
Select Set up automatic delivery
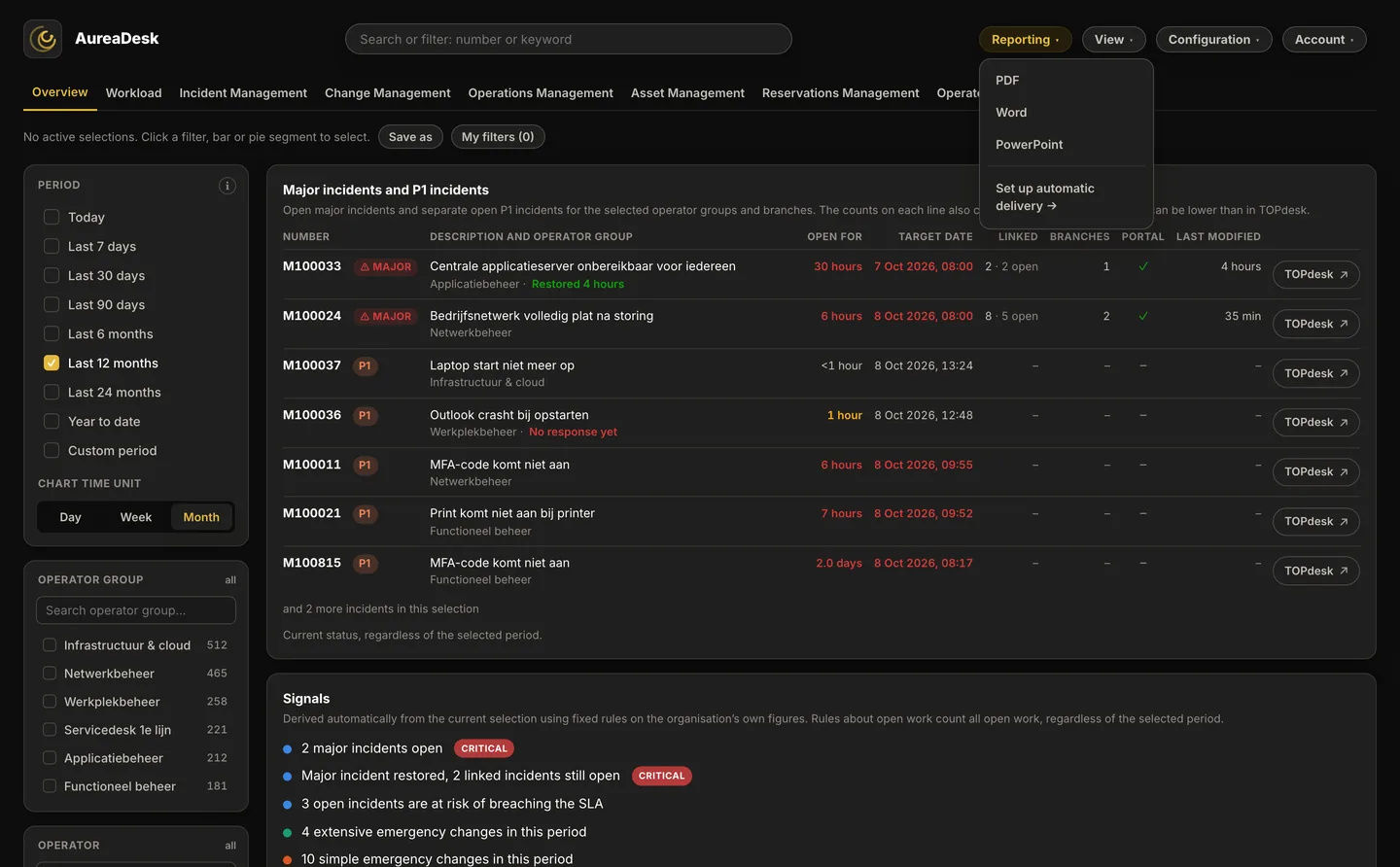tap(1067, 197)
